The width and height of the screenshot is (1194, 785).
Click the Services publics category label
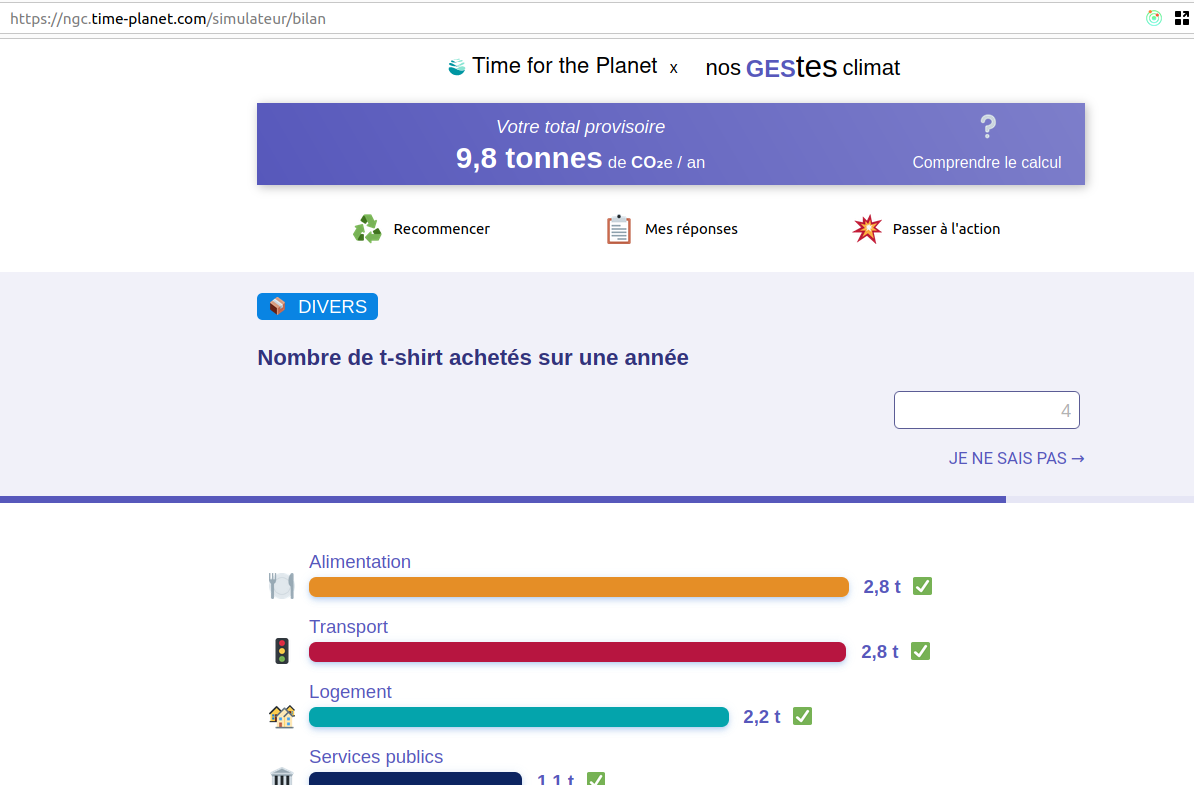(x=376, y=757)
